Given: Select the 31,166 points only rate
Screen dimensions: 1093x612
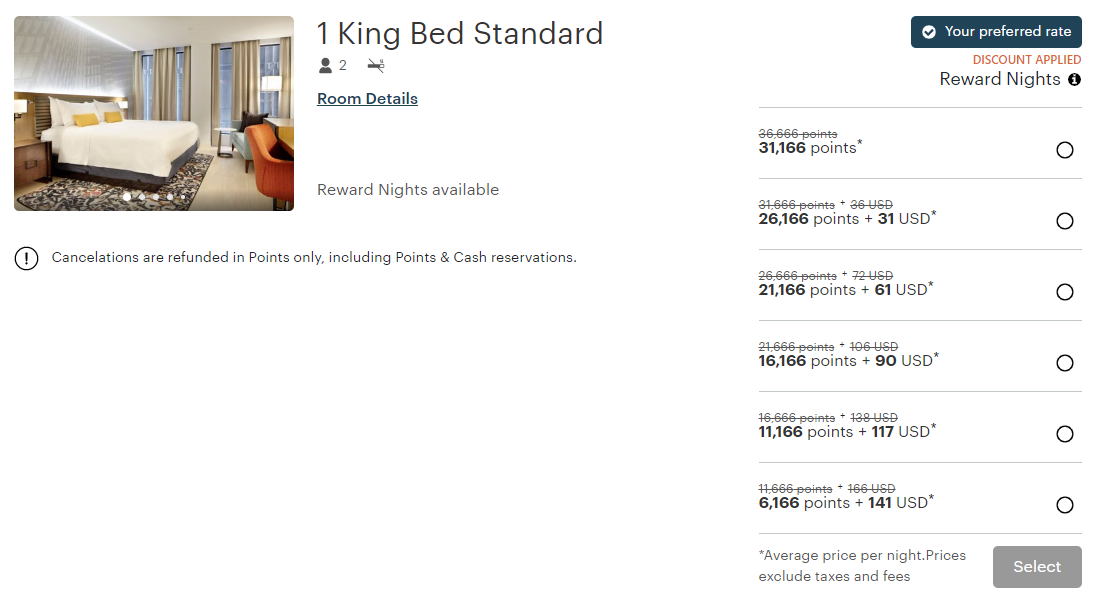Looking at the screenshot, I should 1065,150.
